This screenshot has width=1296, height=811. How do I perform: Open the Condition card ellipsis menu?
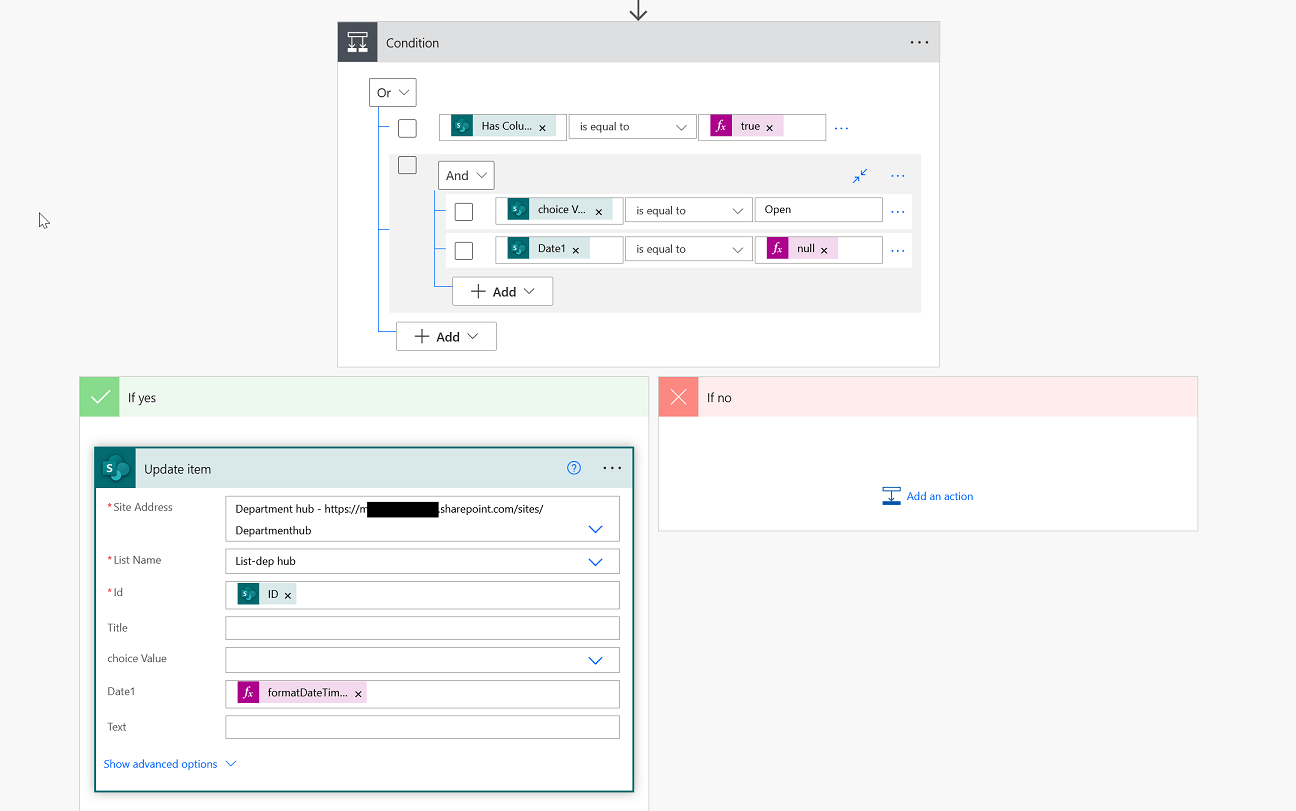pos(919,42)
